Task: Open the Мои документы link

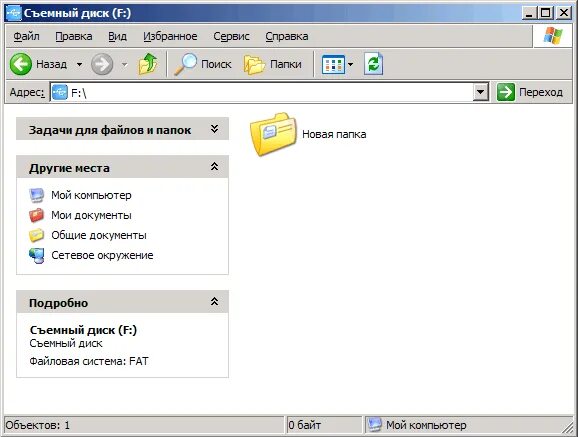Action: pos(91,215)
